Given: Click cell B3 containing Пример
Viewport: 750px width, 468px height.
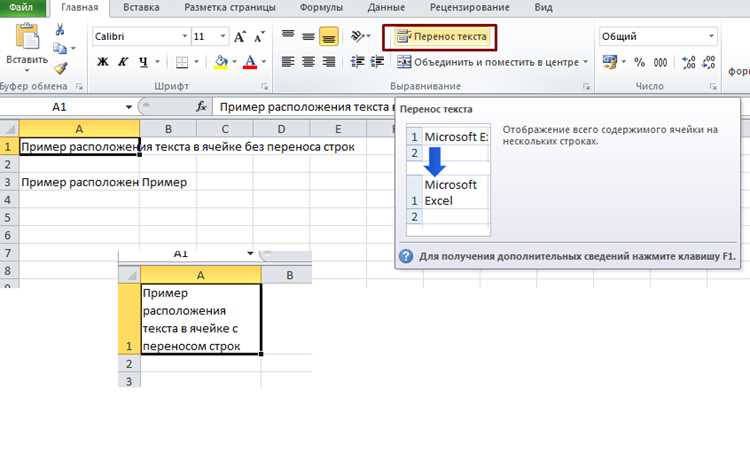Looking at the screenshot, I should pyautogui.click(x=168, y=182).
